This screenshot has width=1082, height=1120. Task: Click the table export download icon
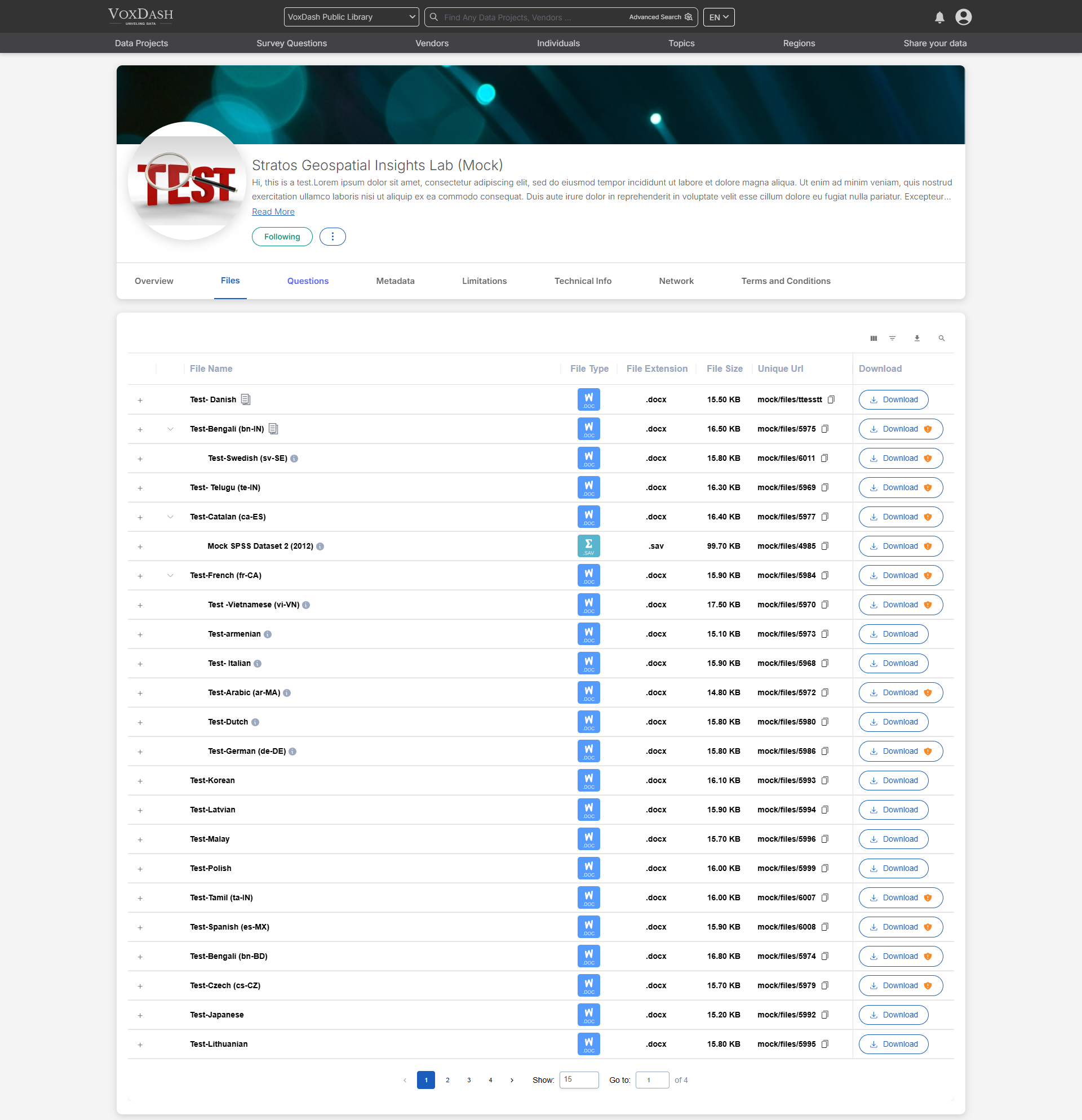(x=917, y=338)
